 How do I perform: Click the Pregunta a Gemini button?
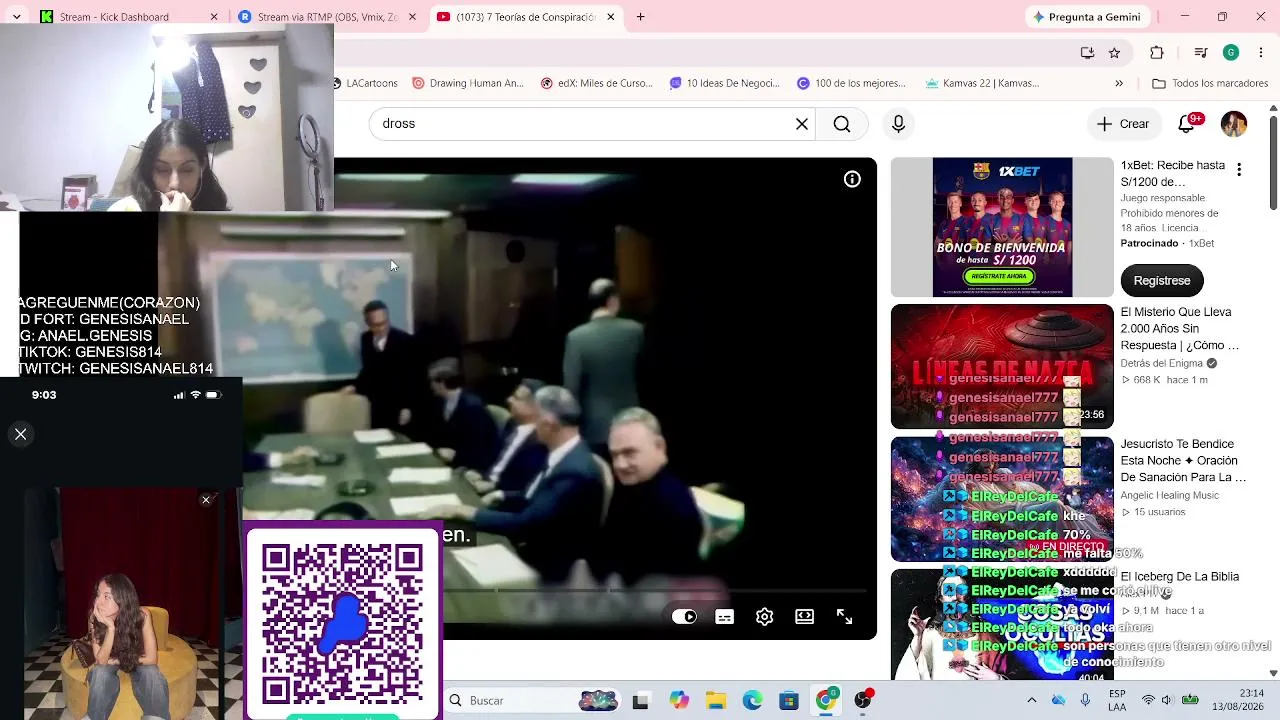(x=1086, y=17)
